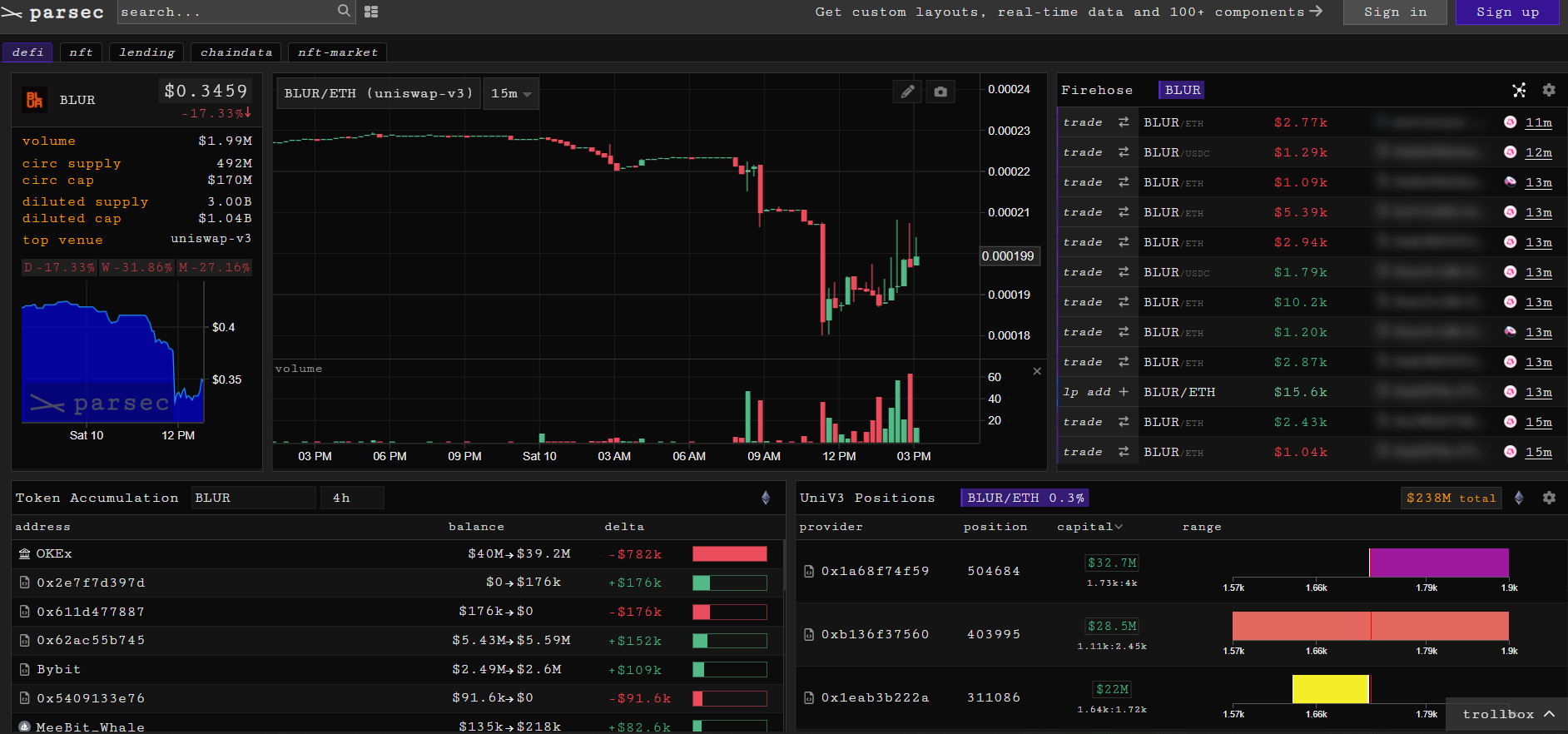The width and height of the screenshot is (1568, 734).
Task: Click OKEx red delta bar
Action: click(x=729, y=554)
